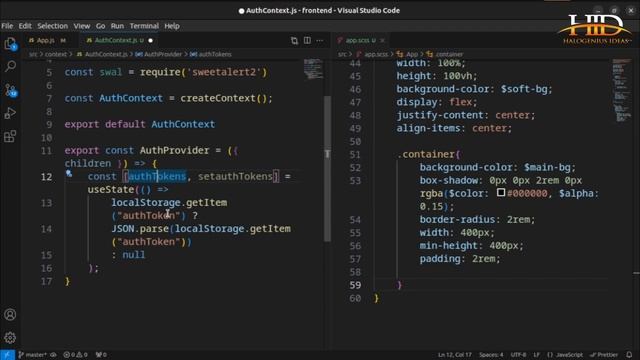
Task: Click the left editor vertical scrollbar
Action: click(x=327, y=169)
